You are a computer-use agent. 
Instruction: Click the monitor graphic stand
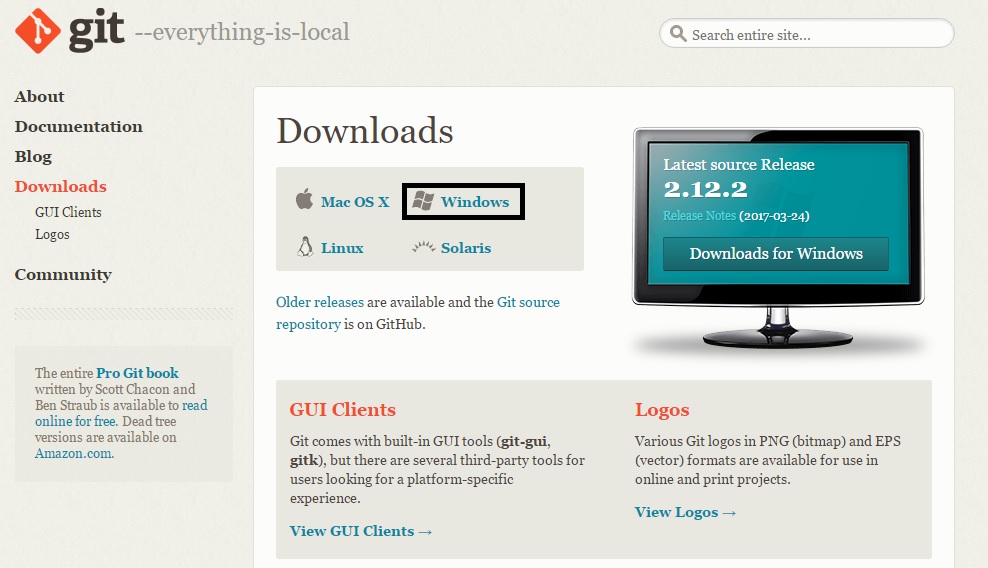(778, 327)
